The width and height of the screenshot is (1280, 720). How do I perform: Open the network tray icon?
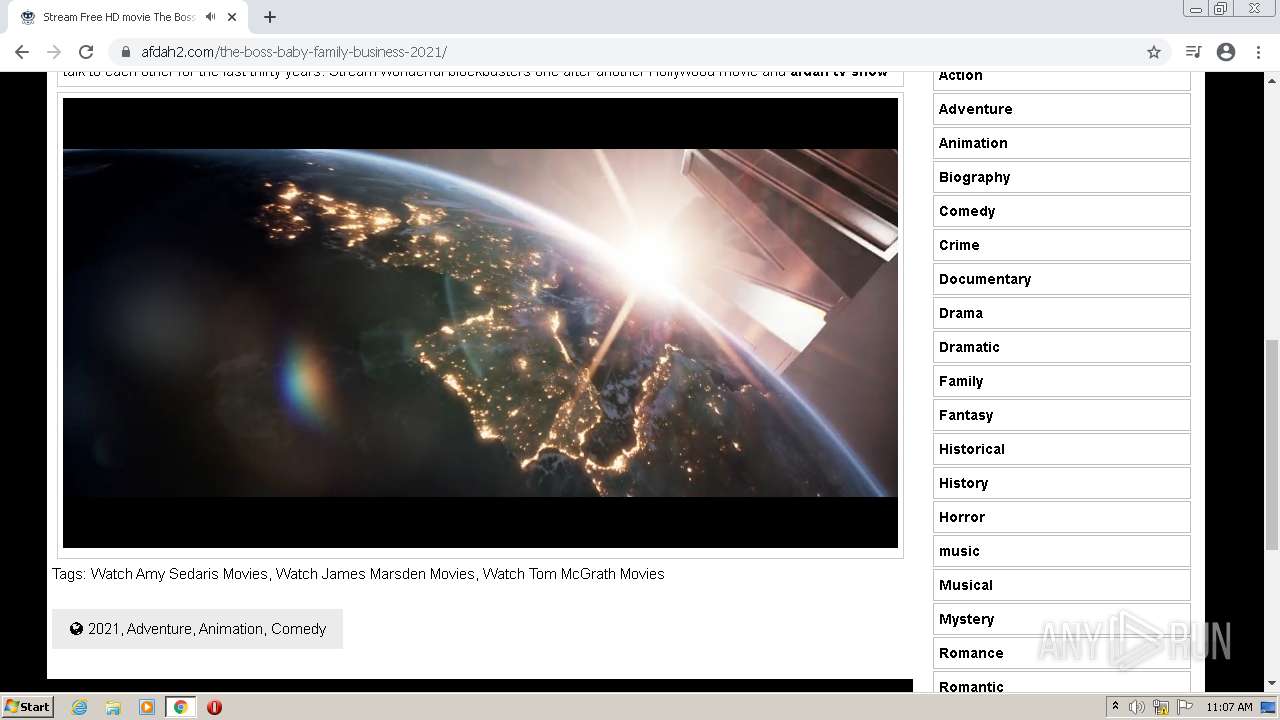pos(1161,707)
